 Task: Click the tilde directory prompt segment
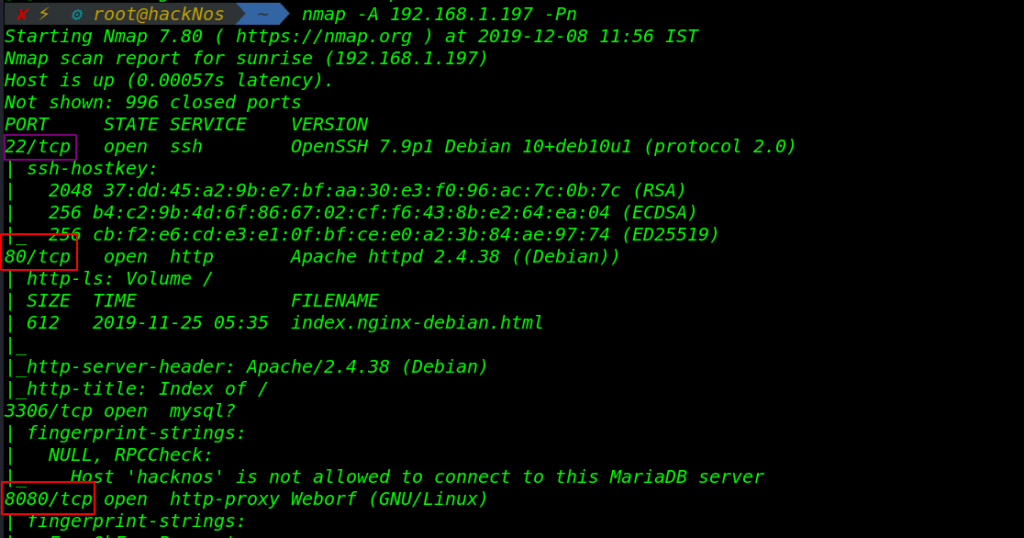(x=263, y=14)
